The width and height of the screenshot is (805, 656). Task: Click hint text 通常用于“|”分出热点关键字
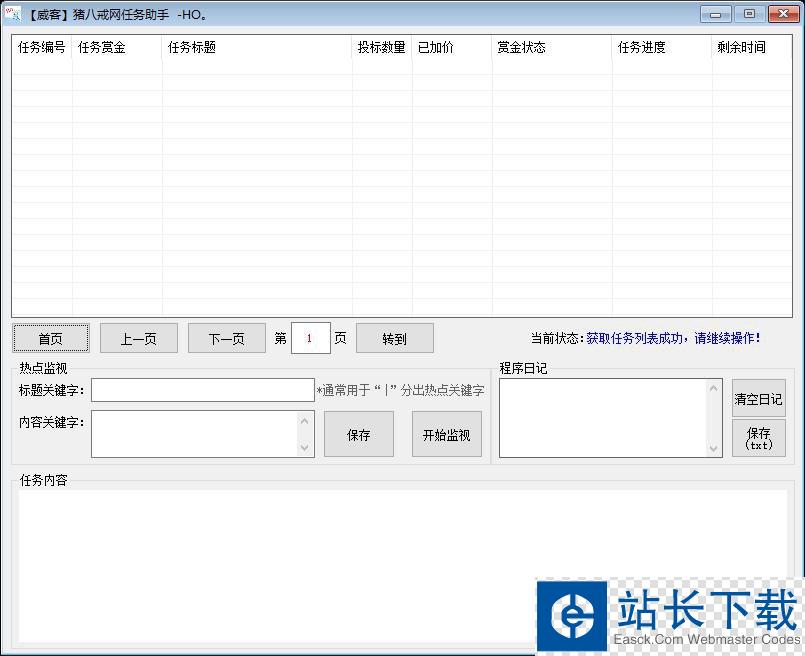click(x=400, y=391)
